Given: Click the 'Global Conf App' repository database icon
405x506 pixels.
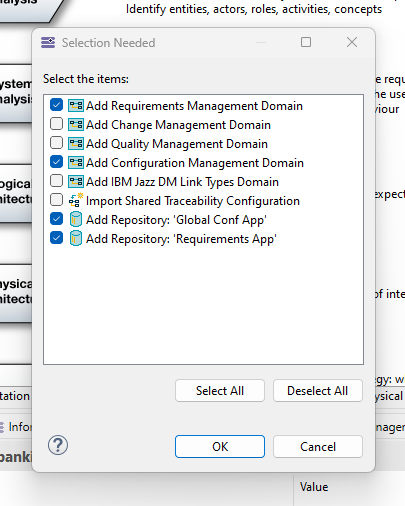Looking at the screenshot, I should pos(76,219).
